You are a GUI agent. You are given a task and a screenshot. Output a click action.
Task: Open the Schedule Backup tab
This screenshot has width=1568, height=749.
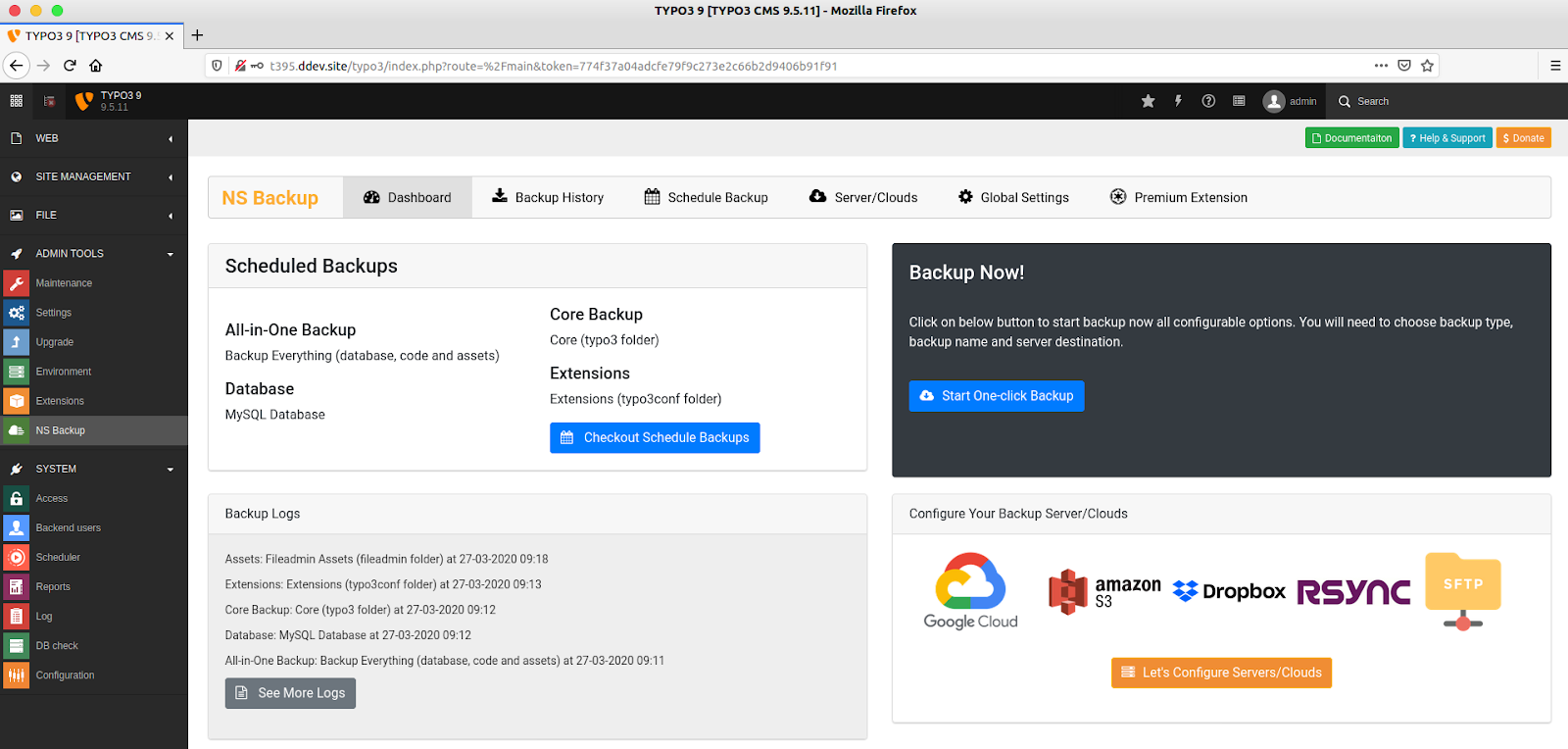point(706,197)
